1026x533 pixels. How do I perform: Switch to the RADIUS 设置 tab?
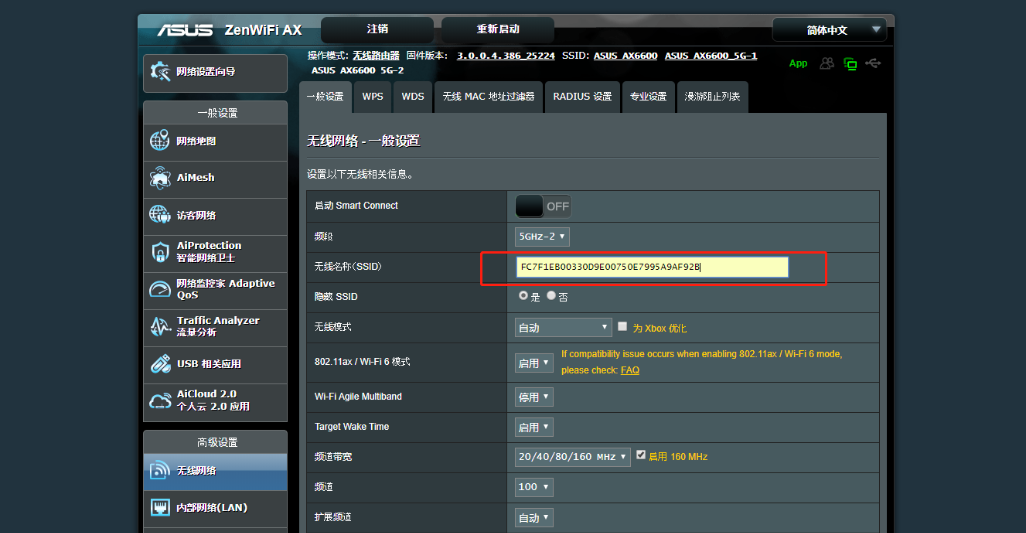coord(582,97)
